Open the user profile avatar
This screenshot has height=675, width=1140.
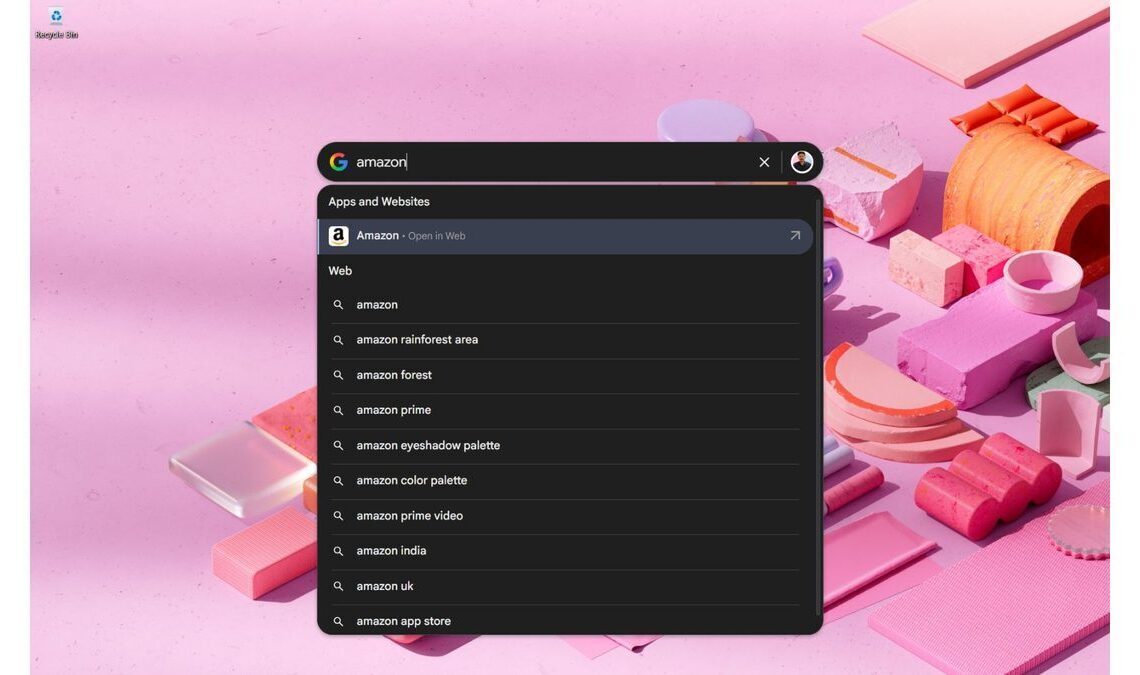[x=801, y=161]
